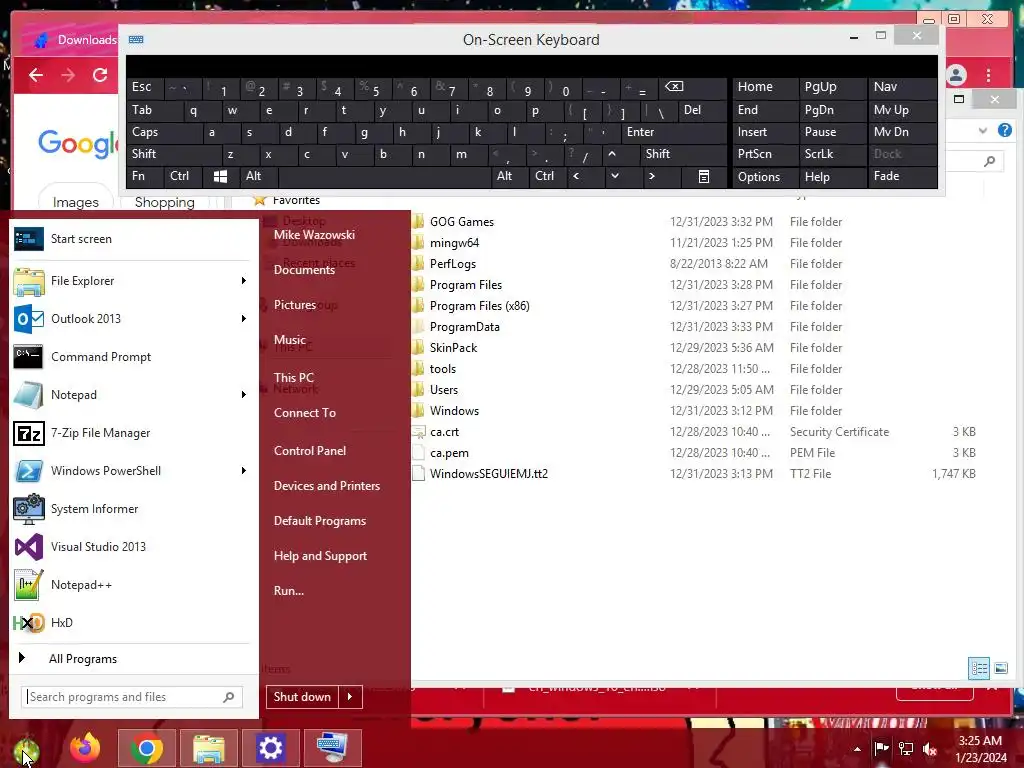
Task: Expand Explorer ribbon chevron
Action: tap(983, 130)
